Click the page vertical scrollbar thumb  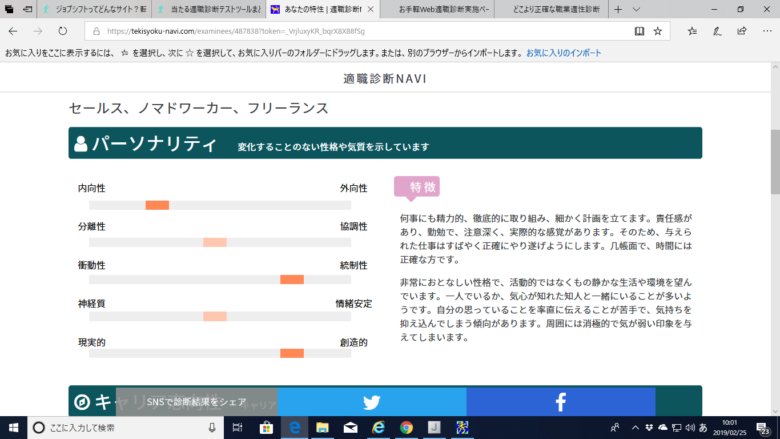pyautogui.click(x=775, y=162)
